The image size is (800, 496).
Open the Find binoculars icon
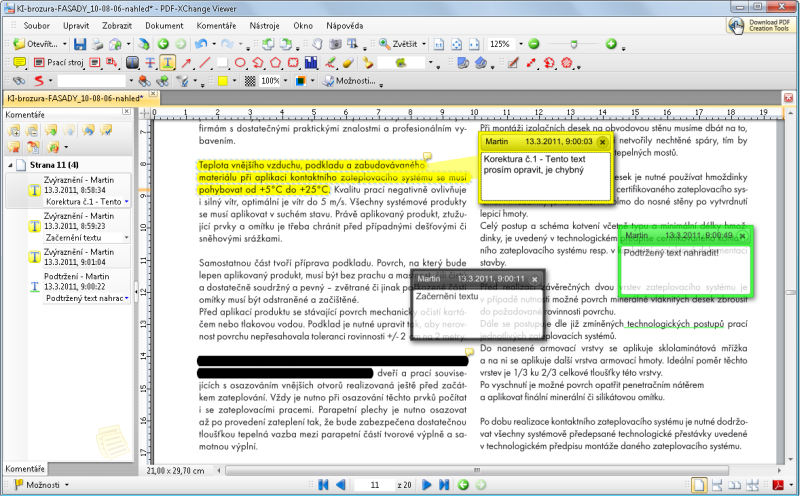tap(19, 81)
